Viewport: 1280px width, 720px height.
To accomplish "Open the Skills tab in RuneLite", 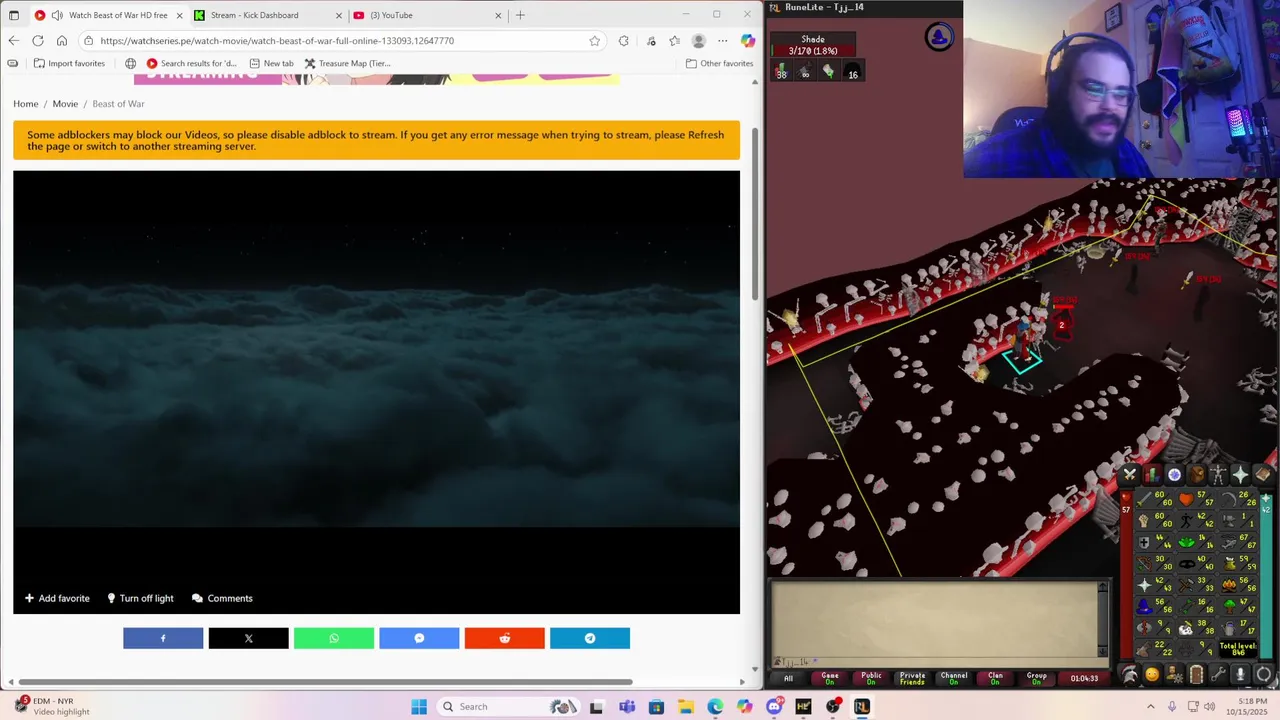I will (1152, 474).
